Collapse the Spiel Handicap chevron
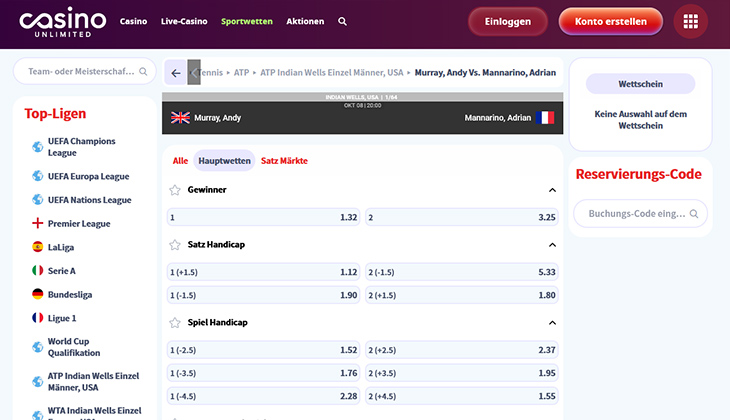This screenshot has height=420, width=730. coord(552,323)
